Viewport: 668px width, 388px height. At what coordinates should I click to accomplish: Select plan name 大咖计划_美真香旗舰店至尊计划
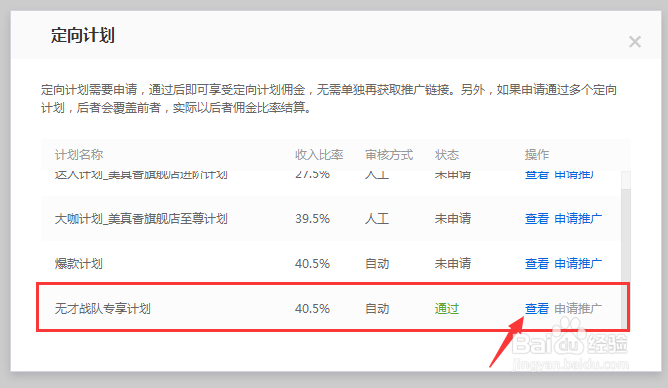pyautogui.click(x=141, y=219)
